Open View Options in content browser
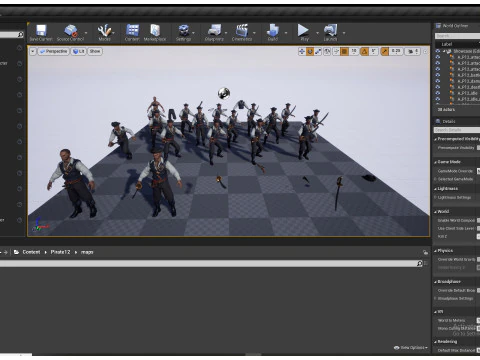The image size is (480, 360). (411, 348)
